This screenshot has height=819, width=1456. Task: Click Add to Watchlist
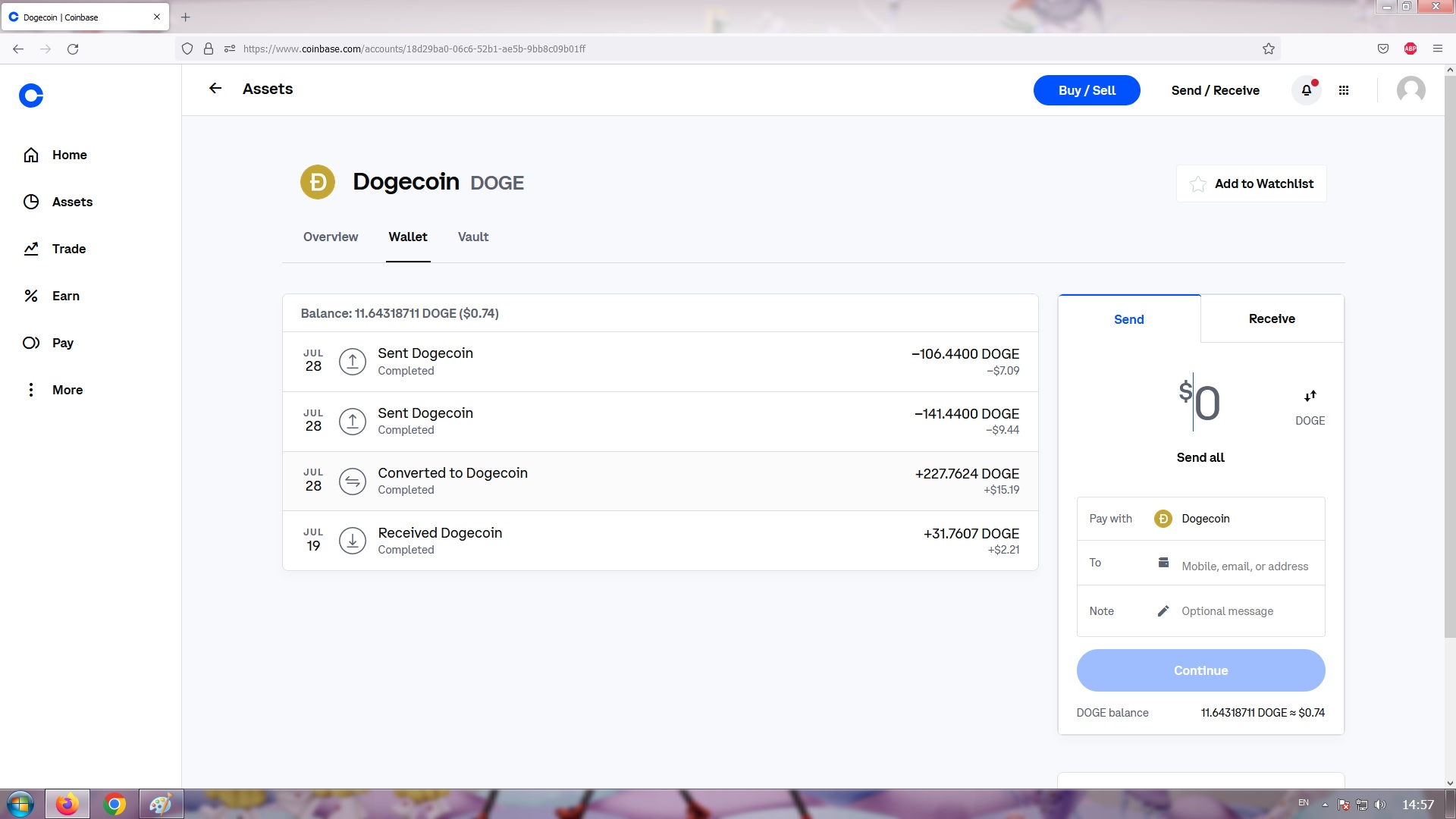(x=1251, y=184)
